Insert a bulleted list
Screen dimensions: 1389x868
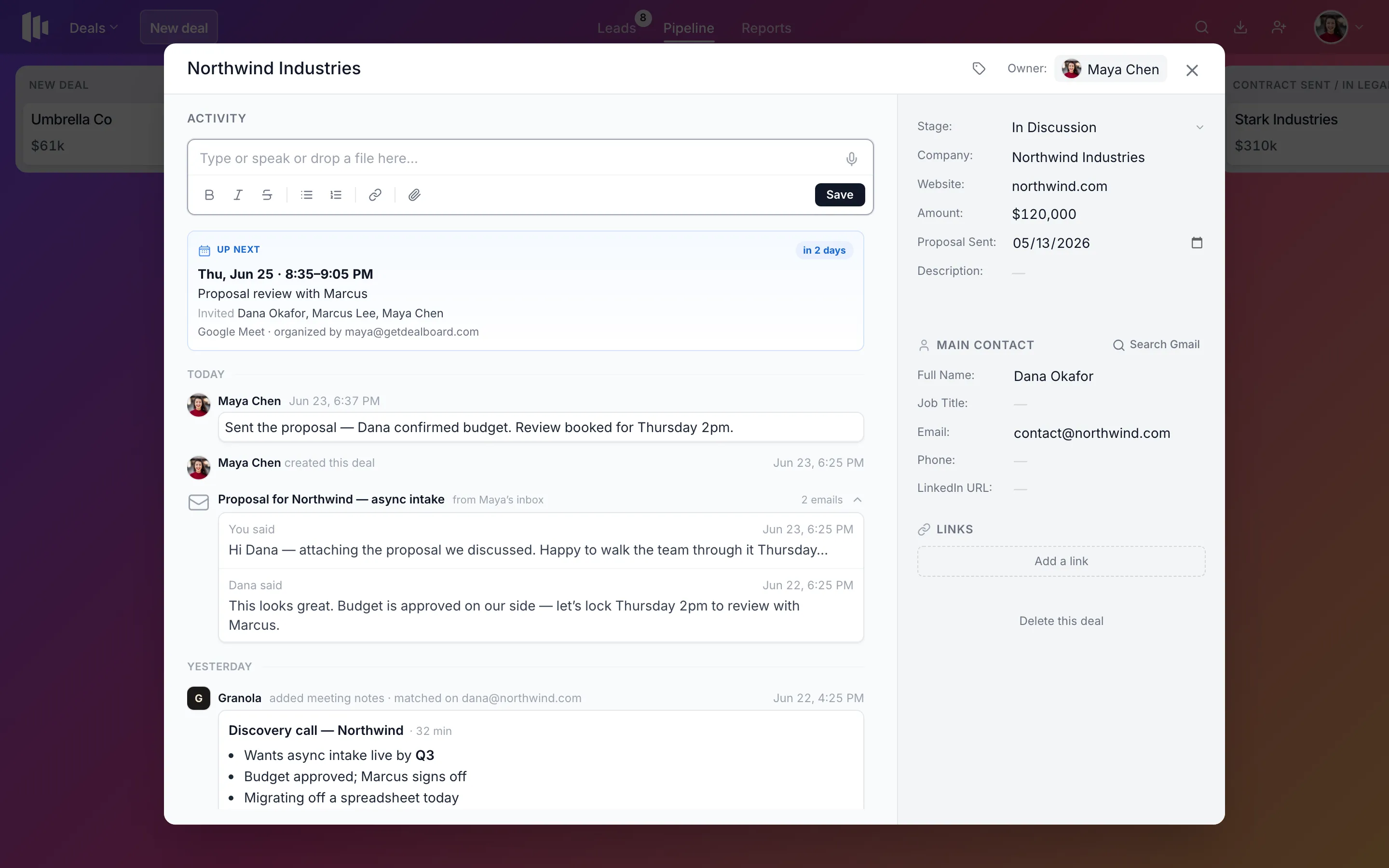307,195
